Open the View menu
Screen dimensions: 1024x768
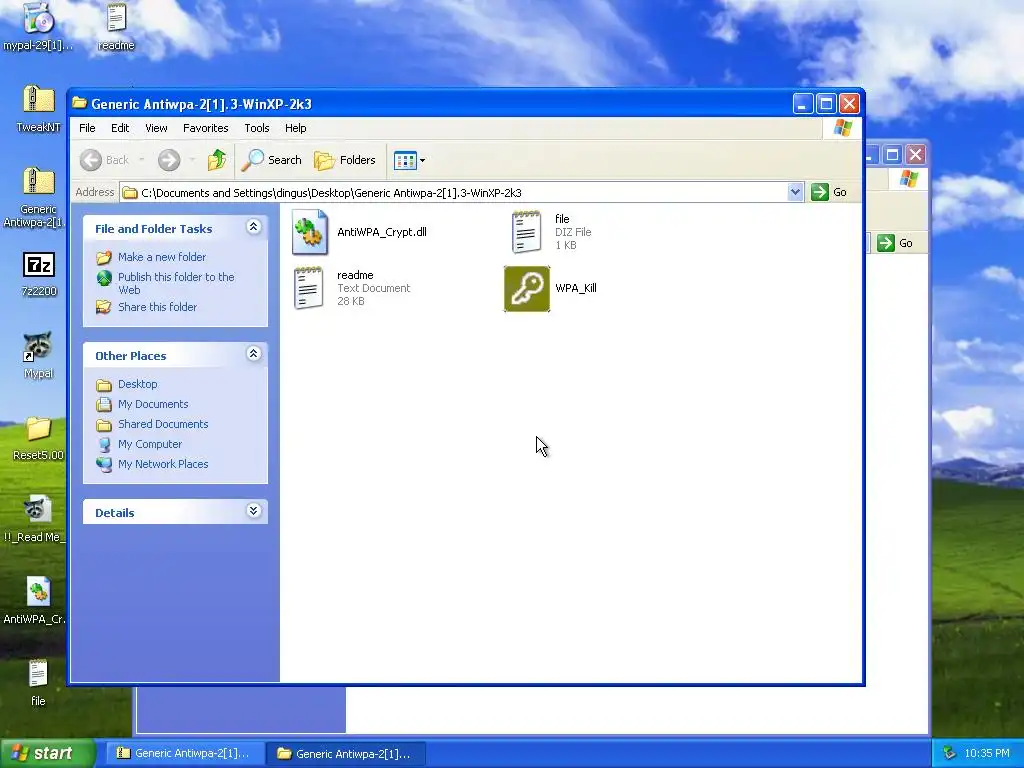[x=156, y=128]
